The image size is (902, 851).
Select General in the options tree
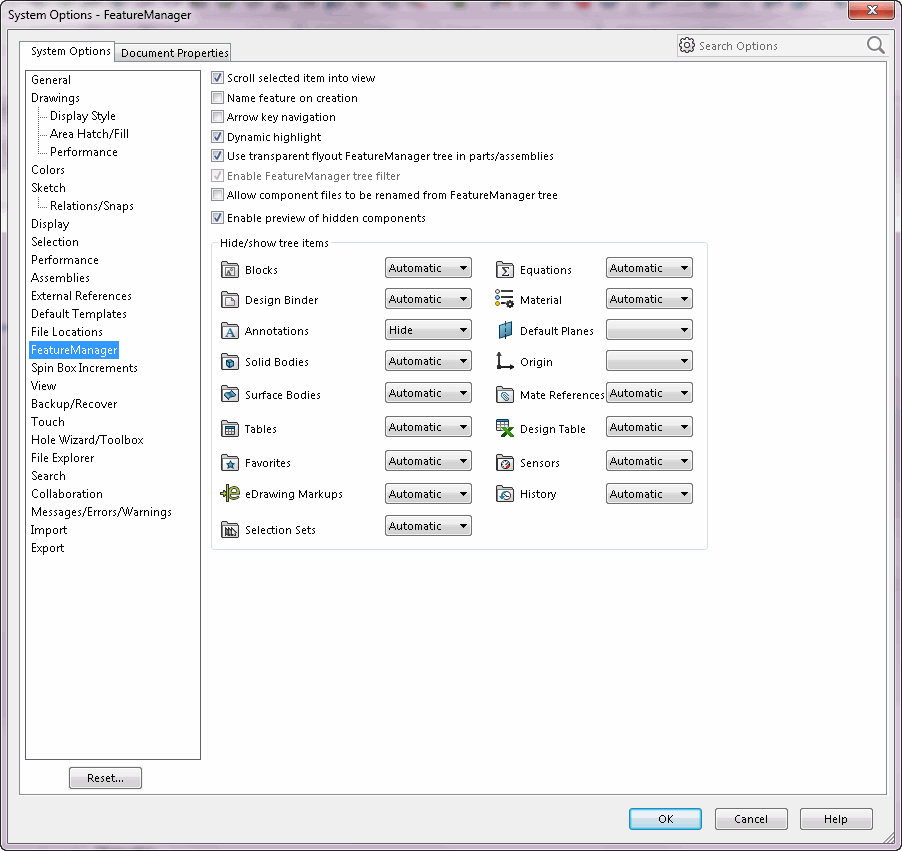[x=51, y=80]
